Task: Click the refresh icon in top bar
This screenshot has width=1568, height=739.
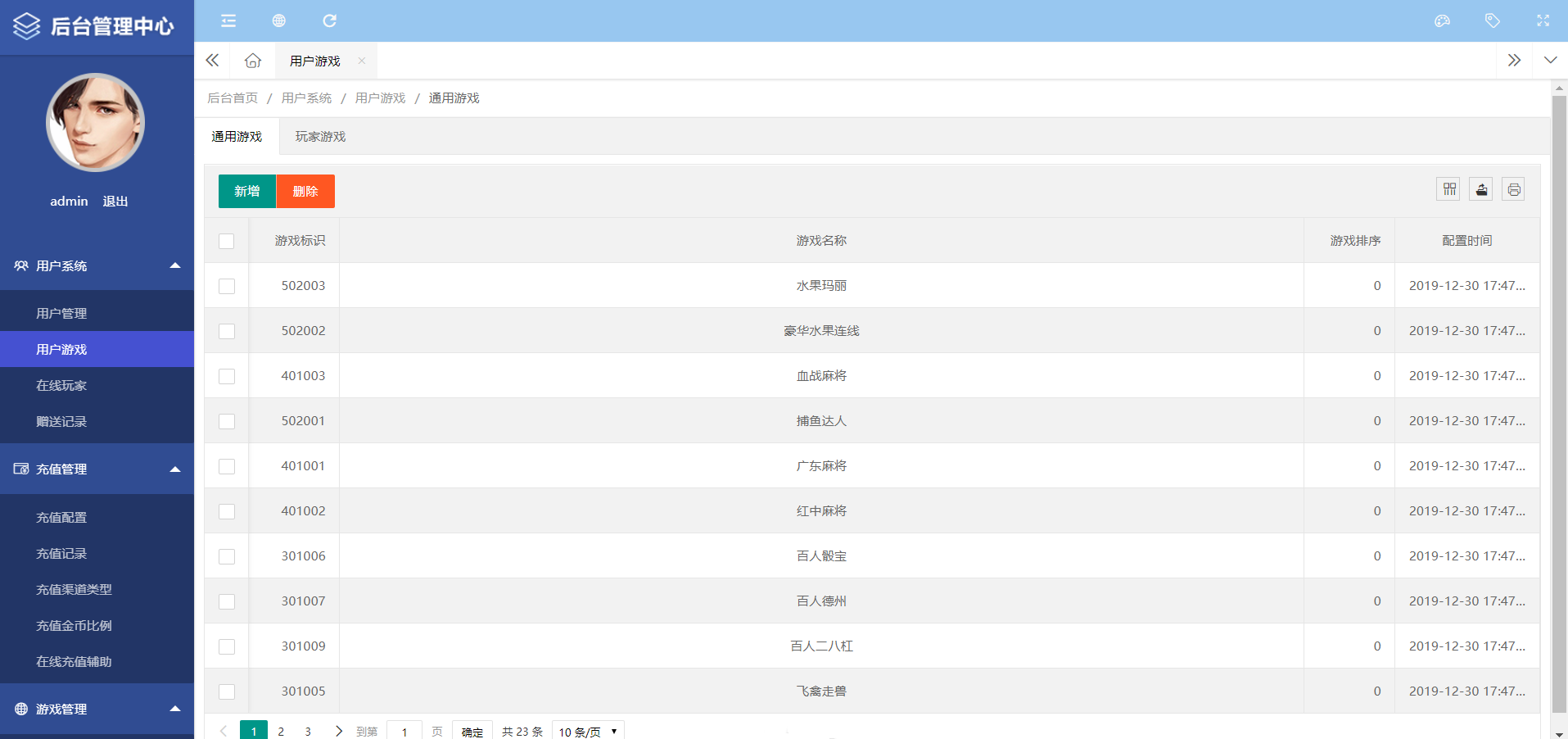Action: [330, 20]
